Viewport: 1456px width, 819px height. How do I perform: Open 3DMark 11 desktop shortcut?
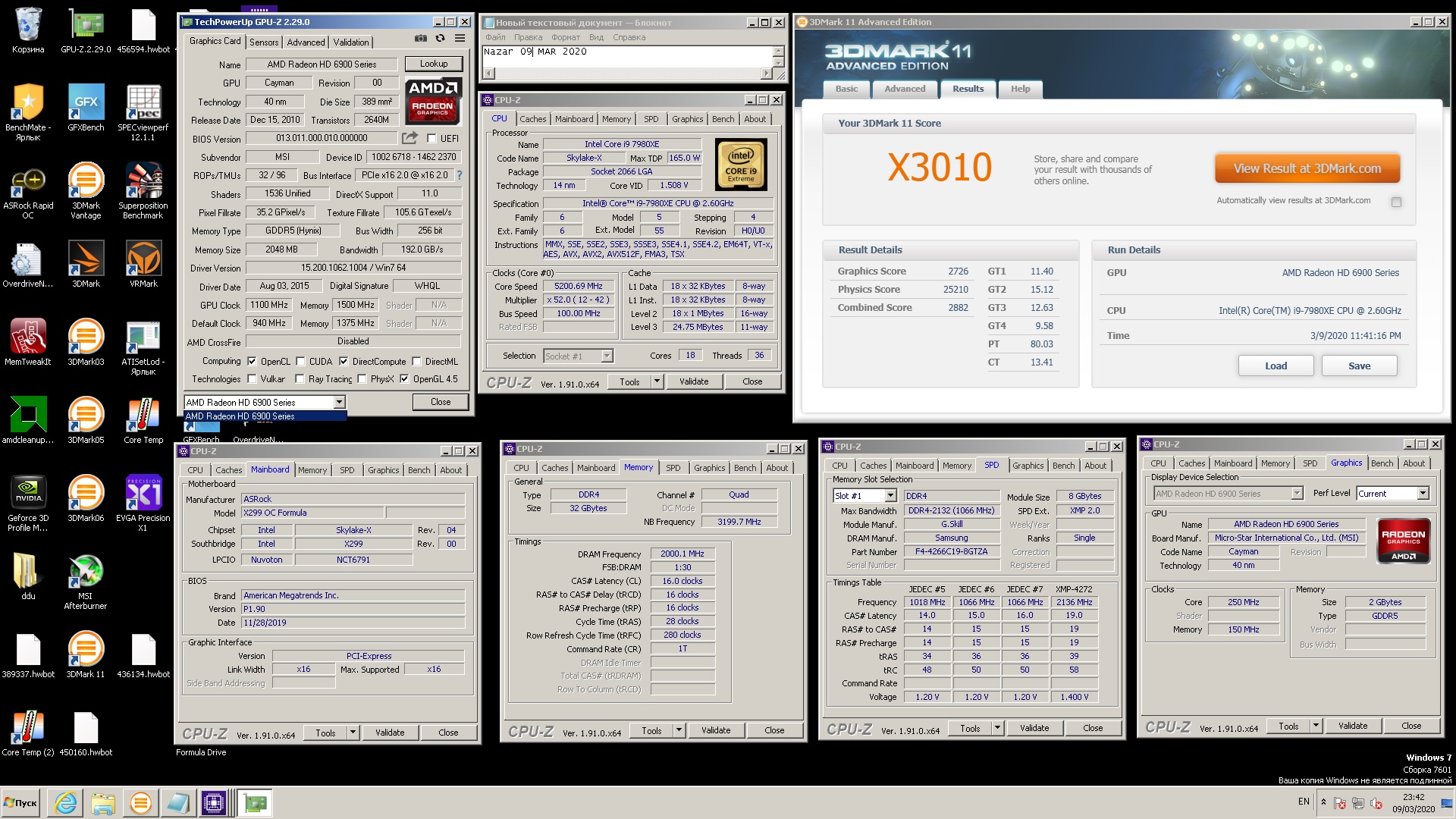tap(86, 655)
